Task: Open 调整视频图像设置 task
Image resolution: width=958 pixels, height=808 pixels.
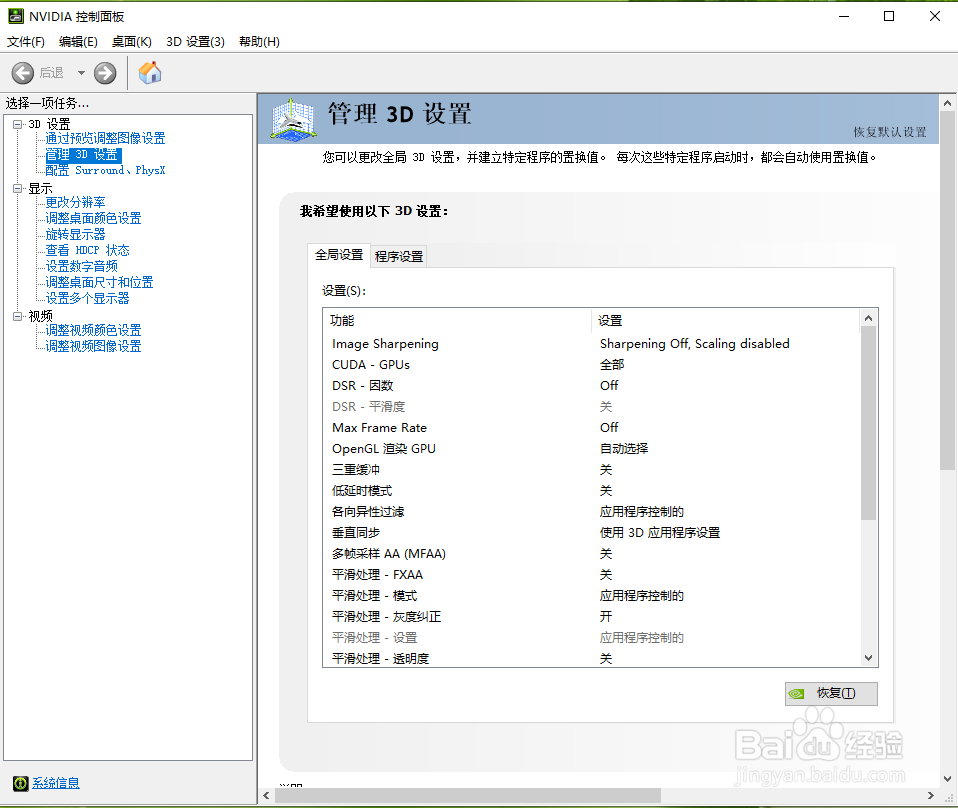Action: click(93, 346)
